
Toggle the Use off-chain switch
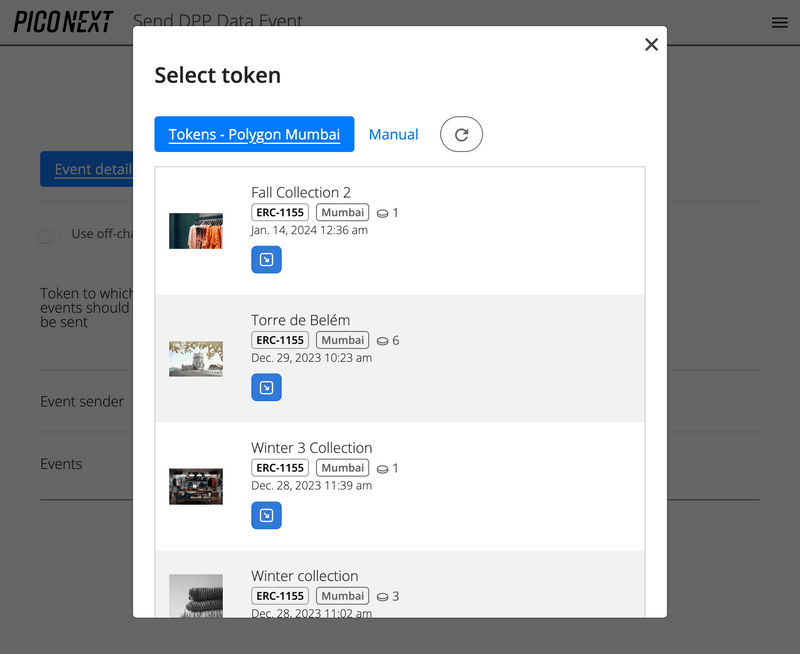tap(49, 235)
